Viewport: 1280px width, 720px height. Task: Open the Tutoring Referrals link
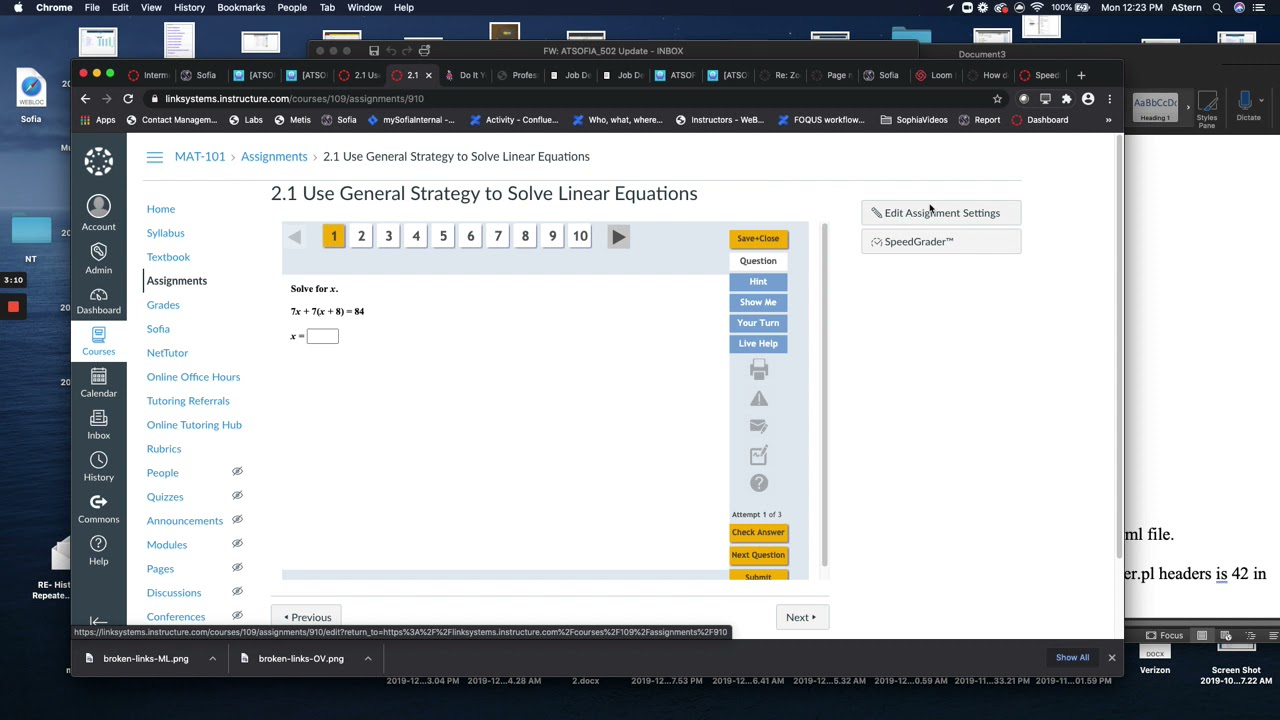click(x=188, y=401)
